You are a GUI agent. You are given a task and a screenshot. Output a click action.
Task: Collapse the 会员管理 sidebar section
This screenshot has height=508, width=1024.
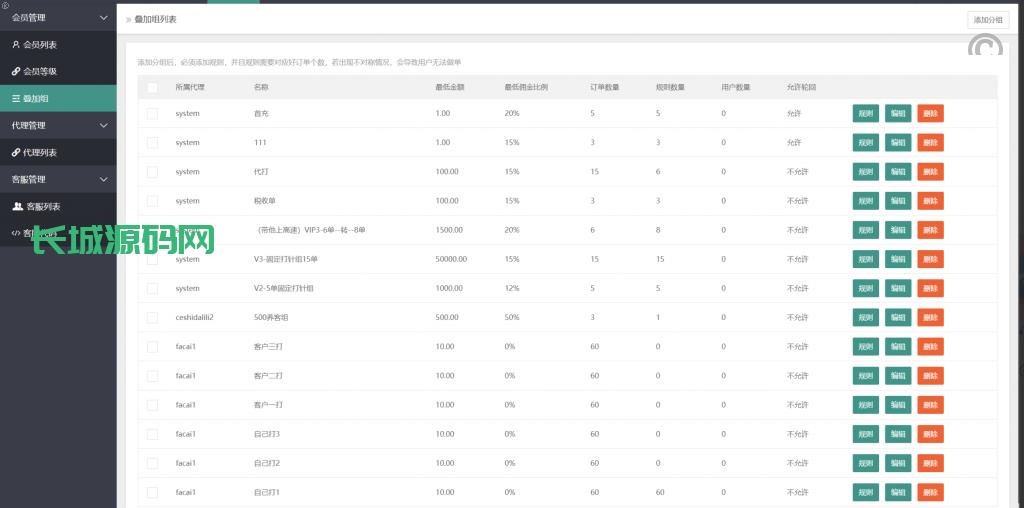(x=104, y=18)
